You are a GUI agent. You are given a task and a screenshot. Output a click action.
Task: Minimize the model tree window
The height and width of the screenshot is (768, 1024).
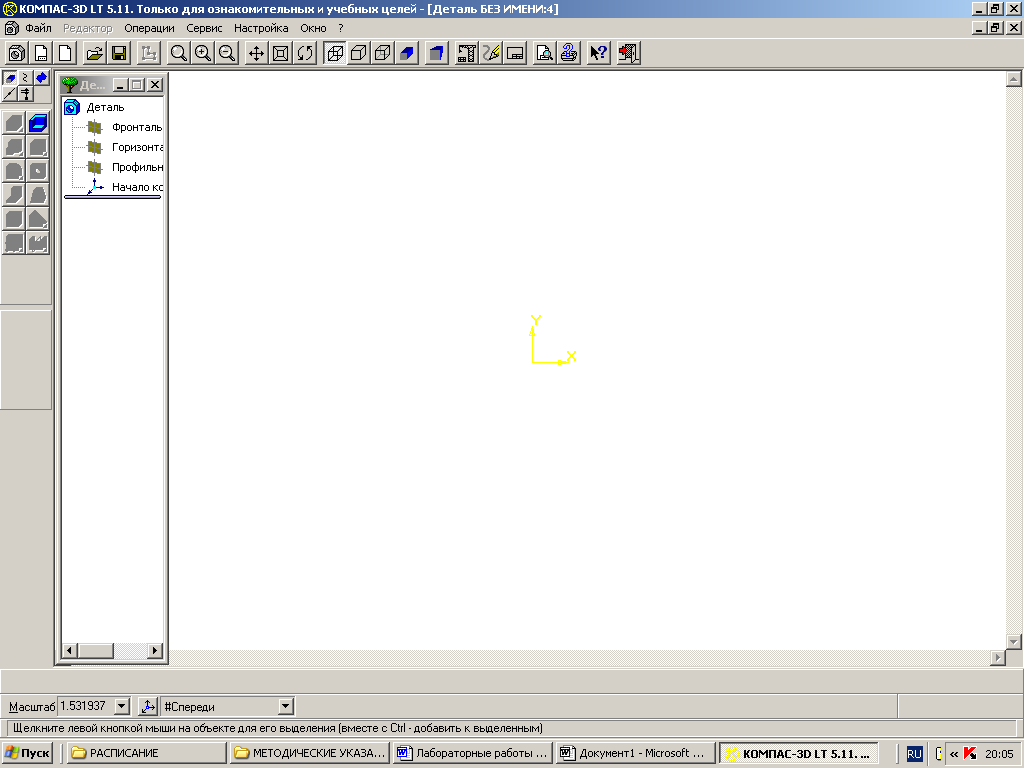pos(120,85)
